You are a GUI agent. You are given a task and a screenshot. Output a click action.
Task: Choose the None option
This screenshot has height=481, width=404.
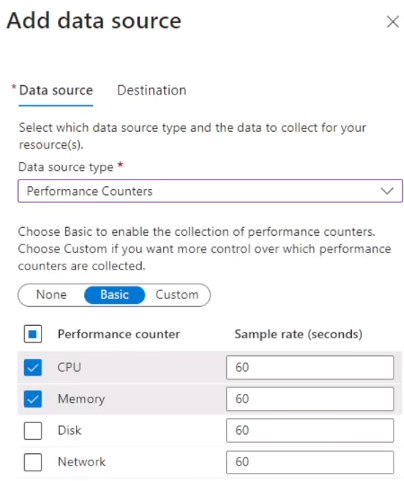51,295
